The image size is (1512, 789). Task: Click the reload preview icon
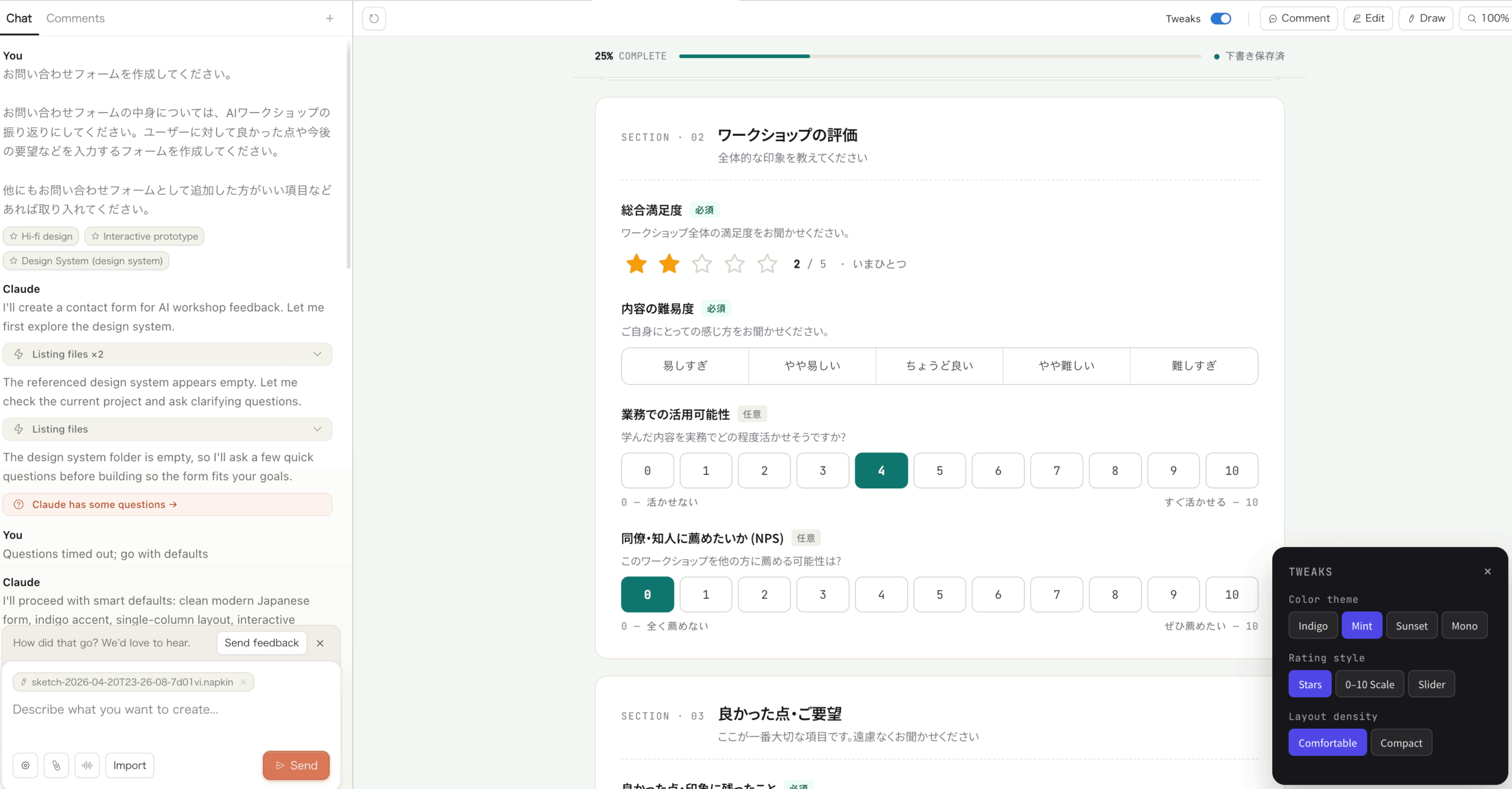[374, 18]
